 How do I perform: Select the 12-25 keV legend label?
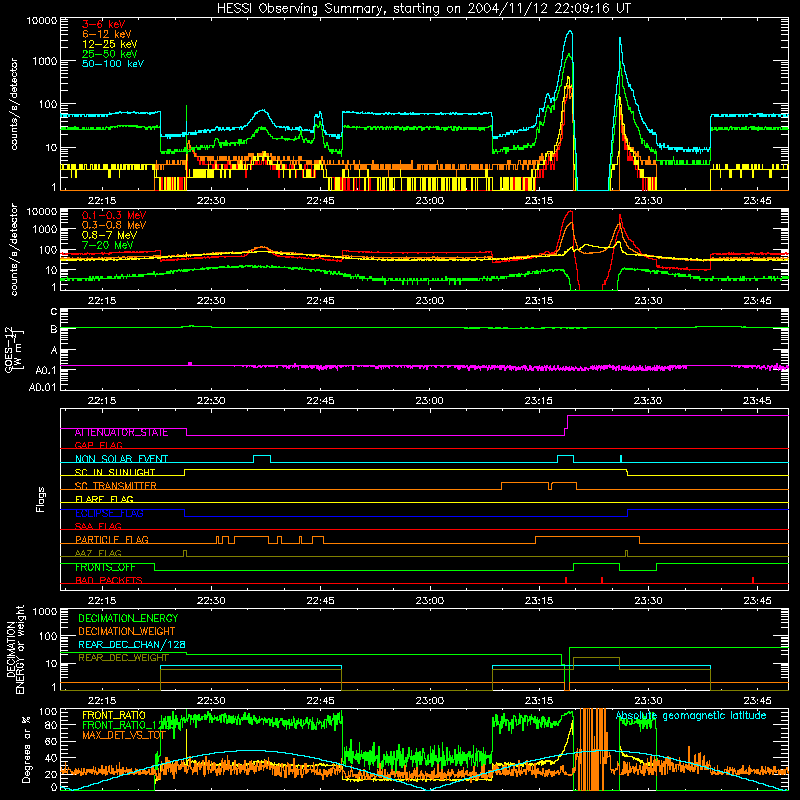[110, 44]
